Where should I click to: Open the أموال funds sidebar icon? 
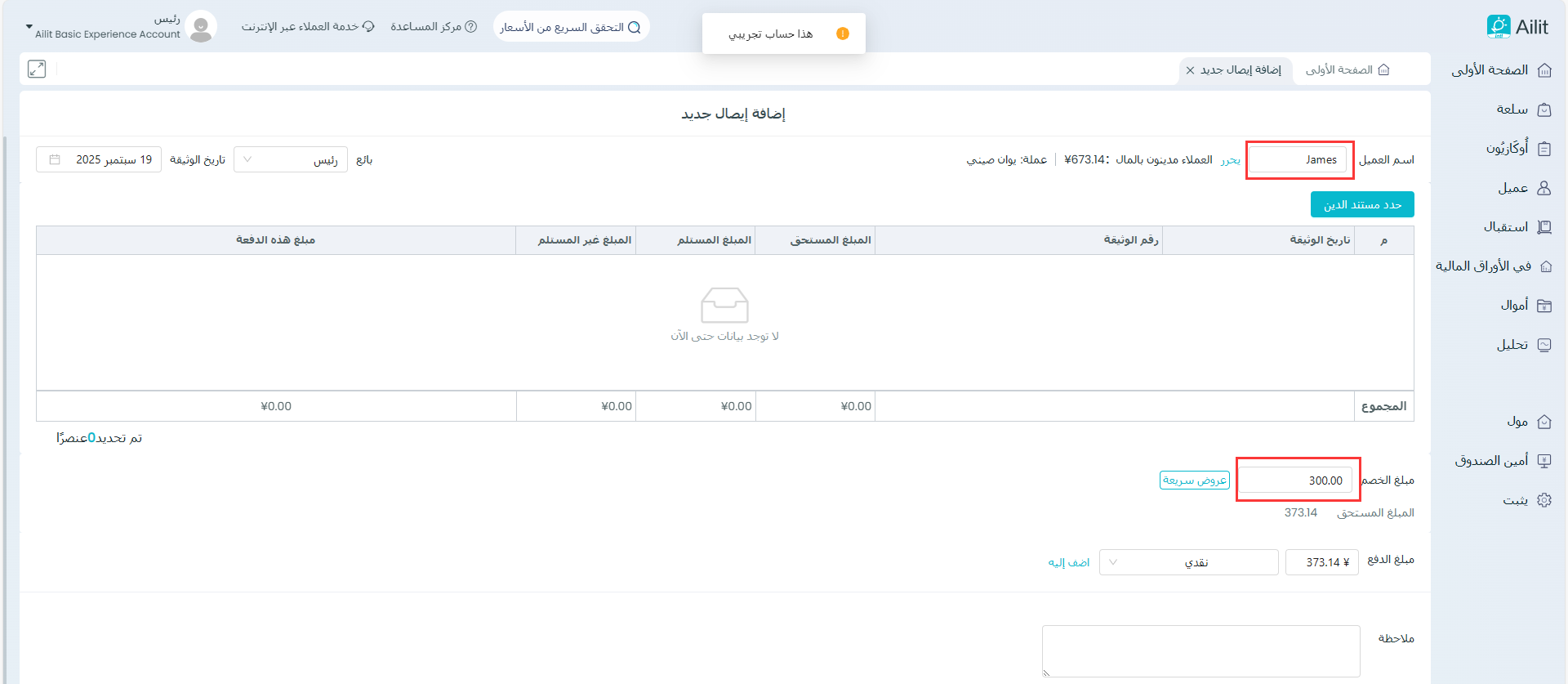(1543, 306)
